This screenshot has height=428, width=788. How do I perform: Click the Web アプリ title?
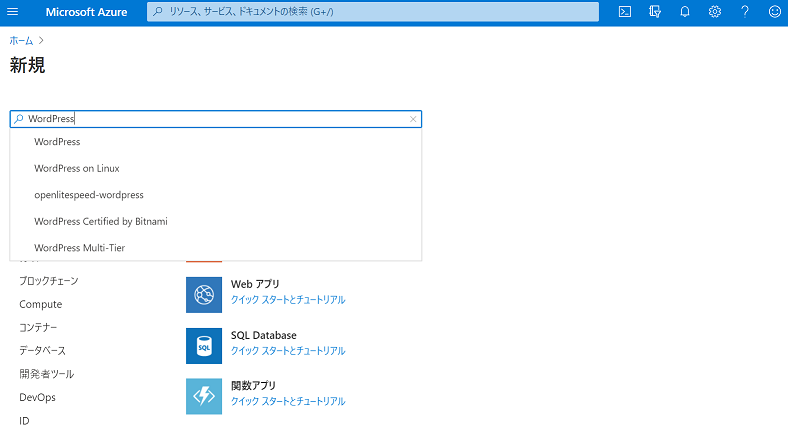[x=255, y=284]
